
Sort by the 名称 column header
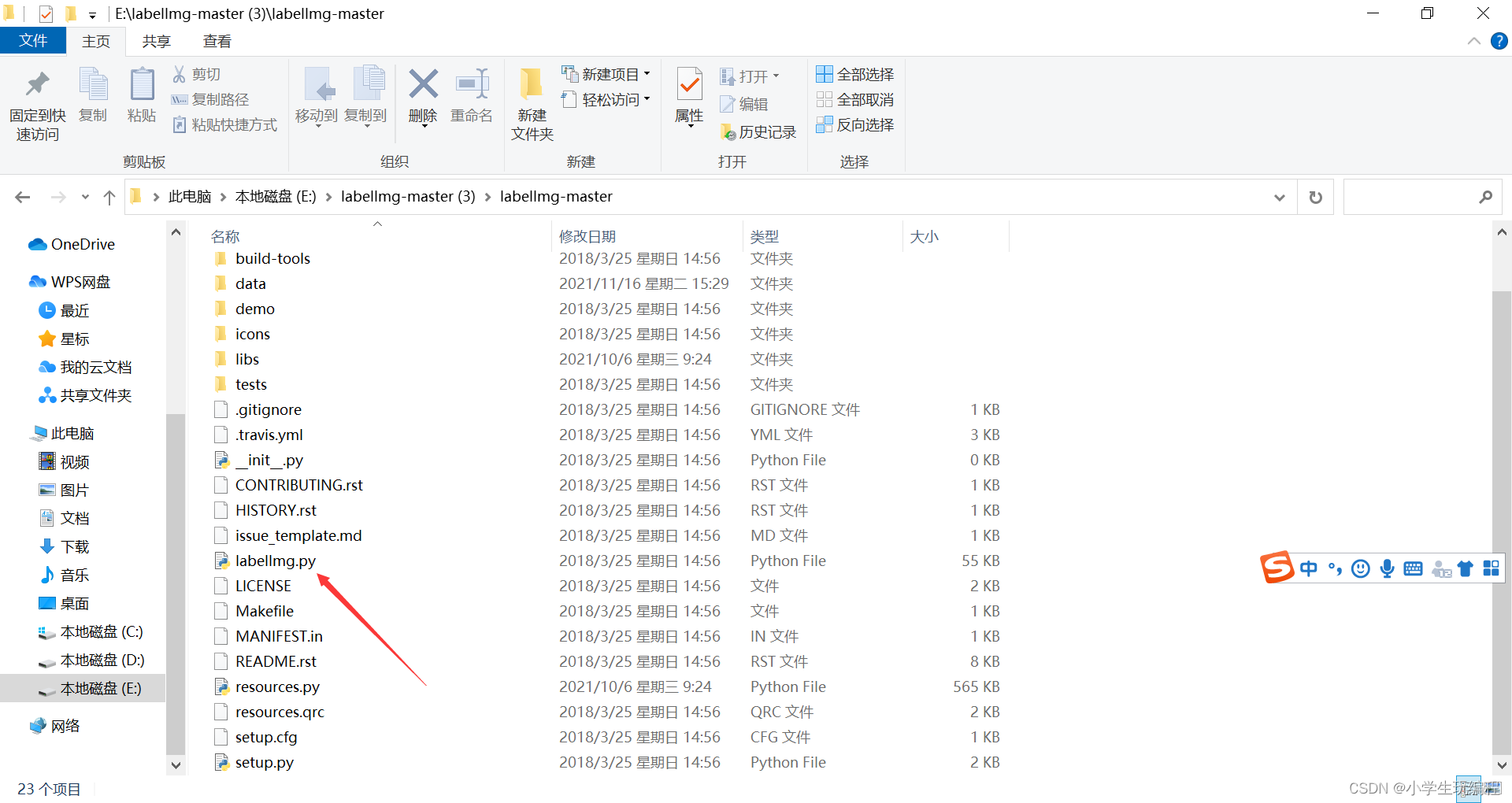tap(225, 236)
